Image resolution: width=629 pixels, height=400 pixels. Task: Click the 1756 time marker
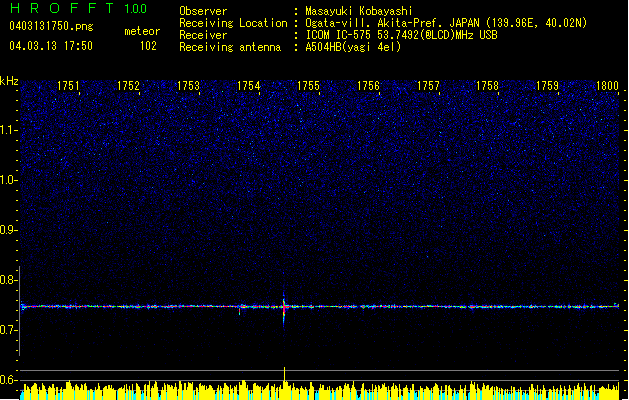click(368, 86)
